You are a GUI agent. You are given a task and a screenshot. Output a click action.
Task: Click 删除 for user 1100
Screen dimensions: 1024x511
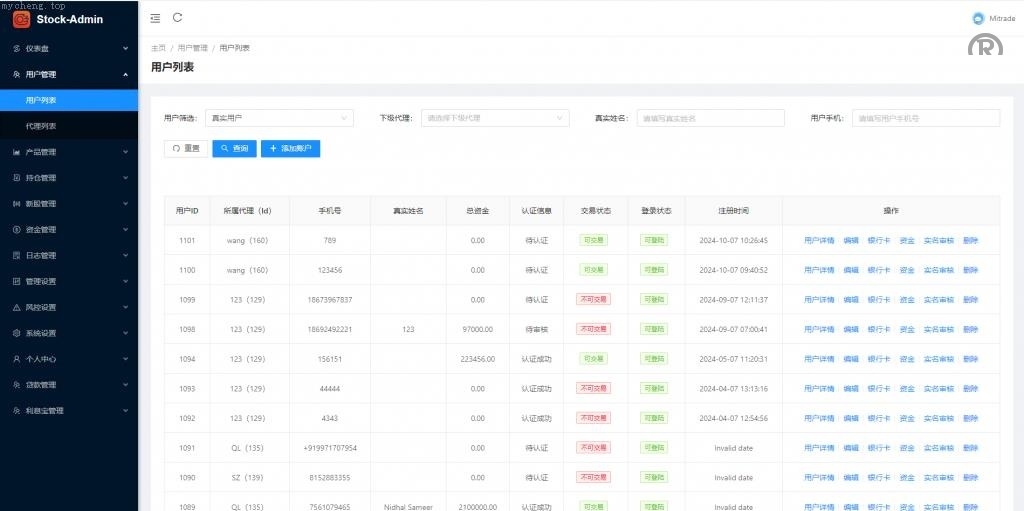[x=970, y=270]
